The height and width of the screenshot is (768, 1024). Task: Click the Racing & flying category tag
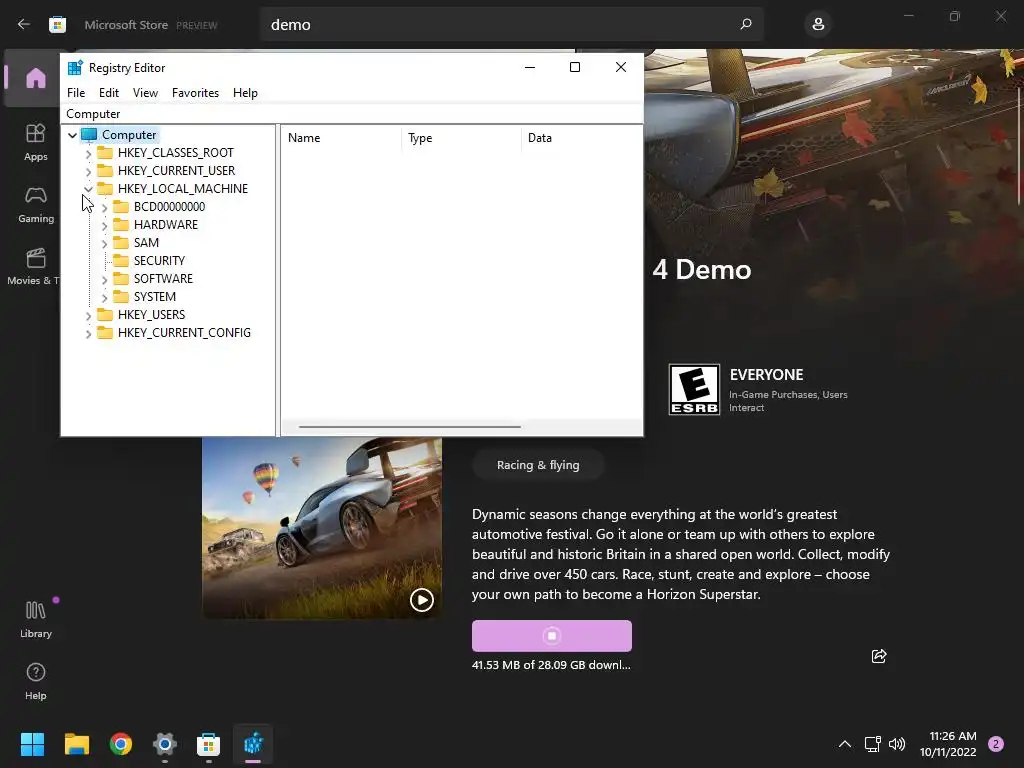(x=538, y=465)
